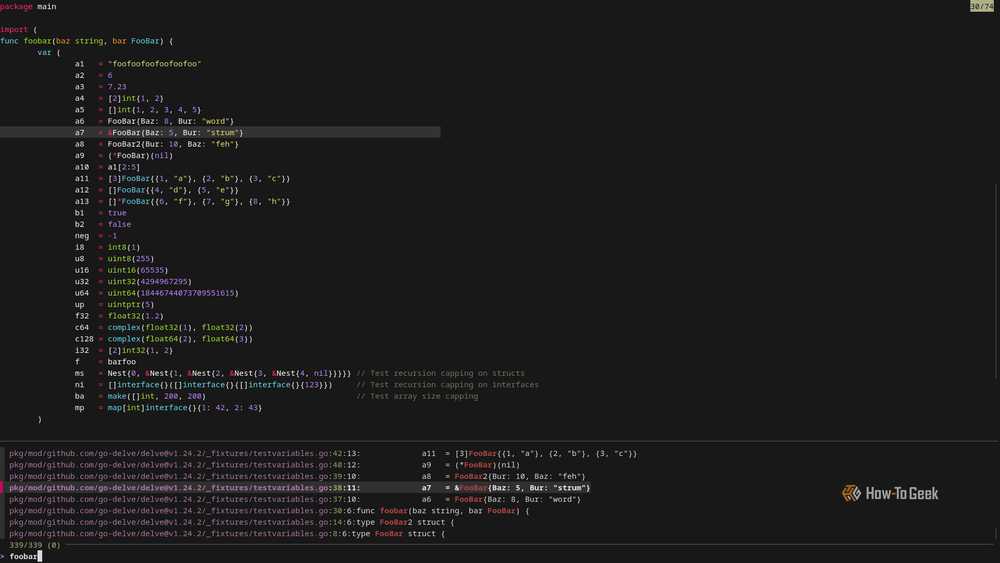1000x563 pixels.
Task: Click the 30/74 preview line indicator
Action: coord(982,6)
